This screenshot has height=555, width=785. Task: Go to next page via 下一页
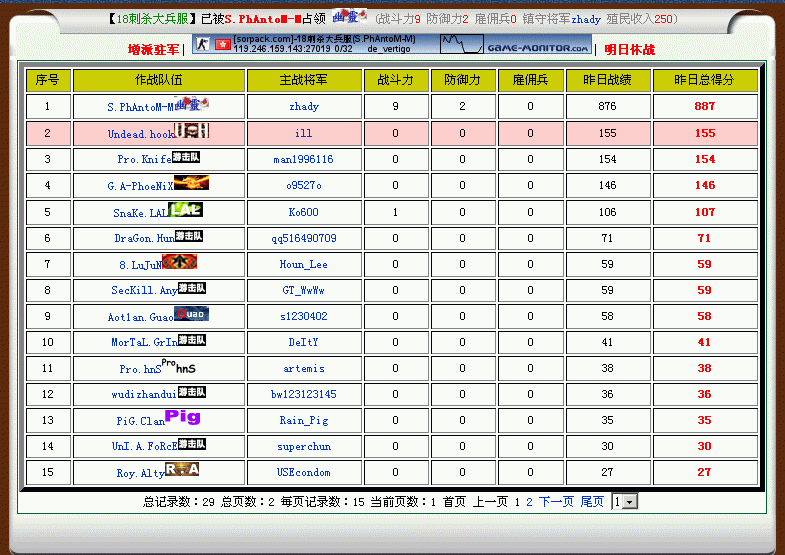point(556,502)
